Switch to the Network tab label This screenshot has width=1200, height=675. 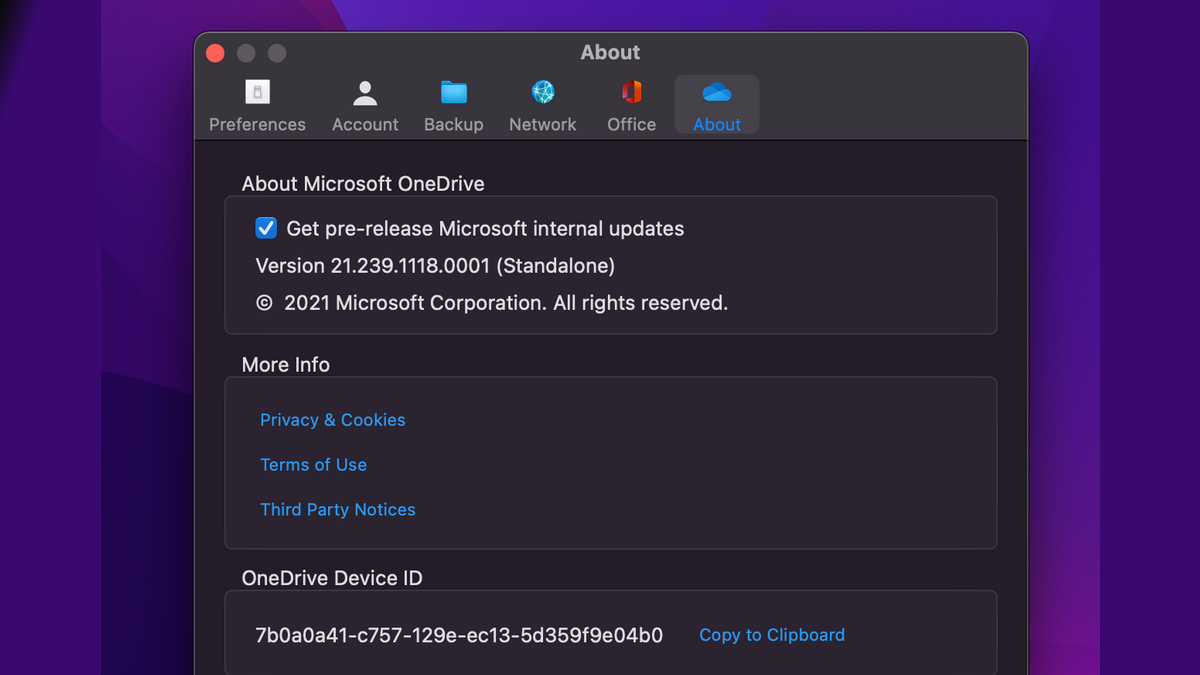coord(543,125)
